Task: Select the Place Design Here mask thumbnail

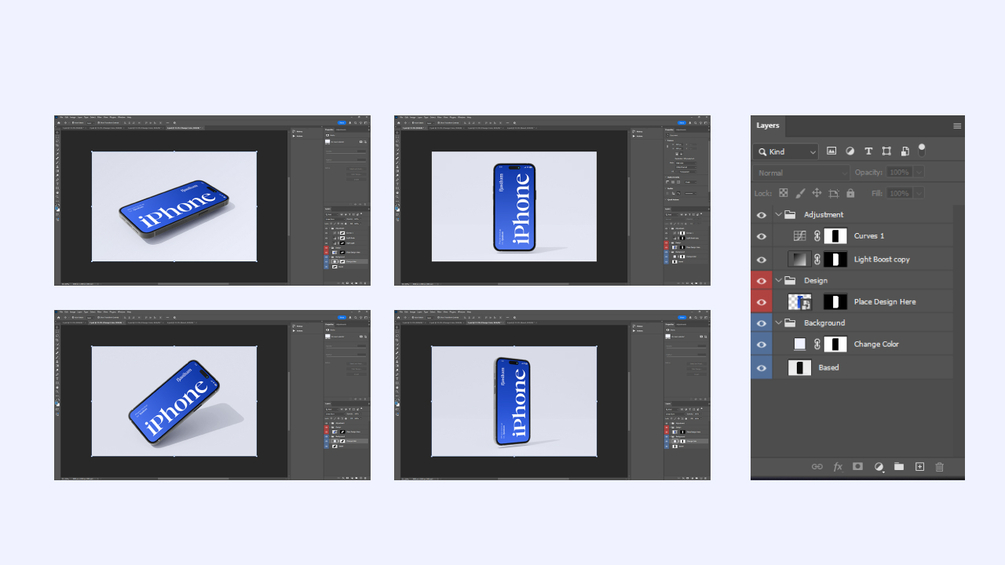Action: pyautogui.click(x=835, y=302)
